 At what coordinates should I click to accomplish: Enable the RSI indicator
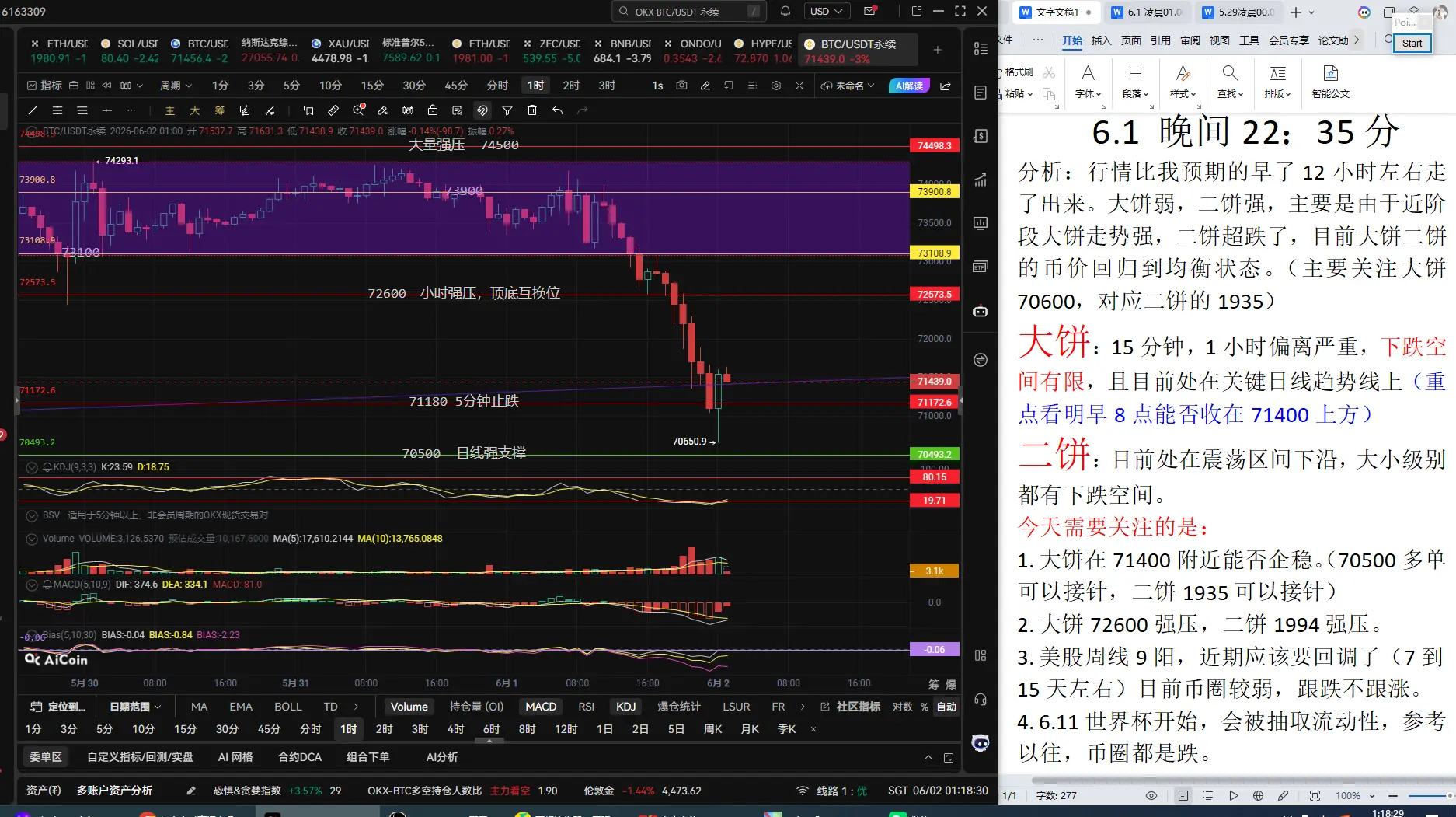[x=586, y=707]
